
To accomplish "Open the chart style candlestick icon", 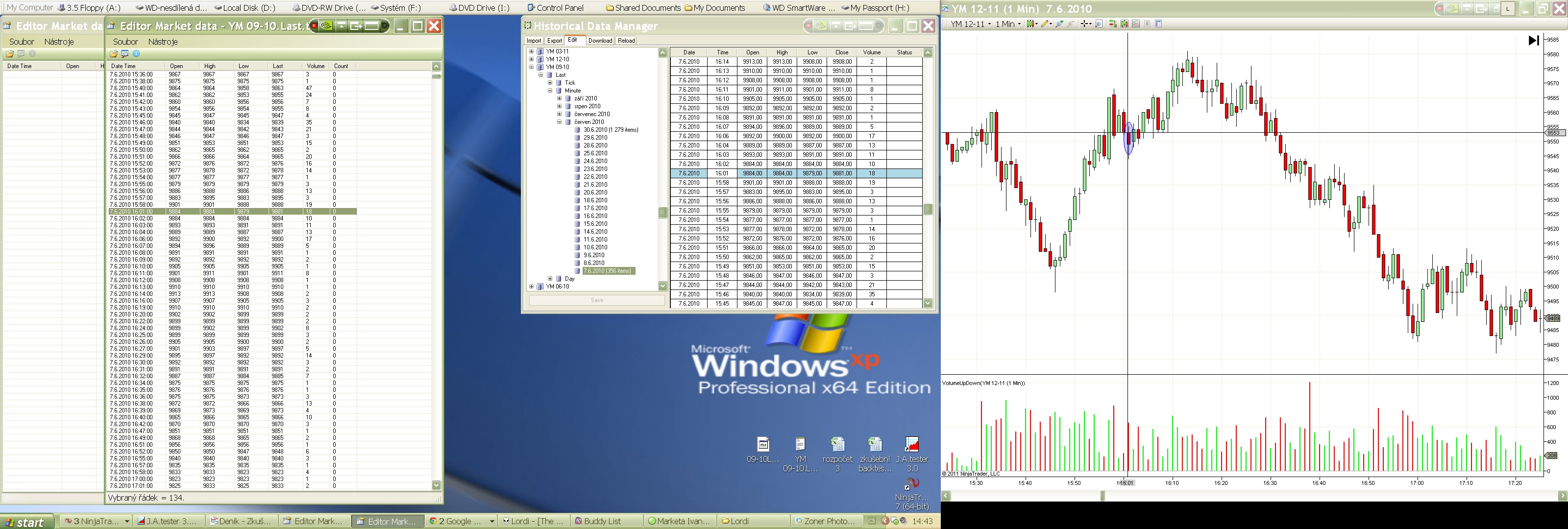I will coord(1030,24).
